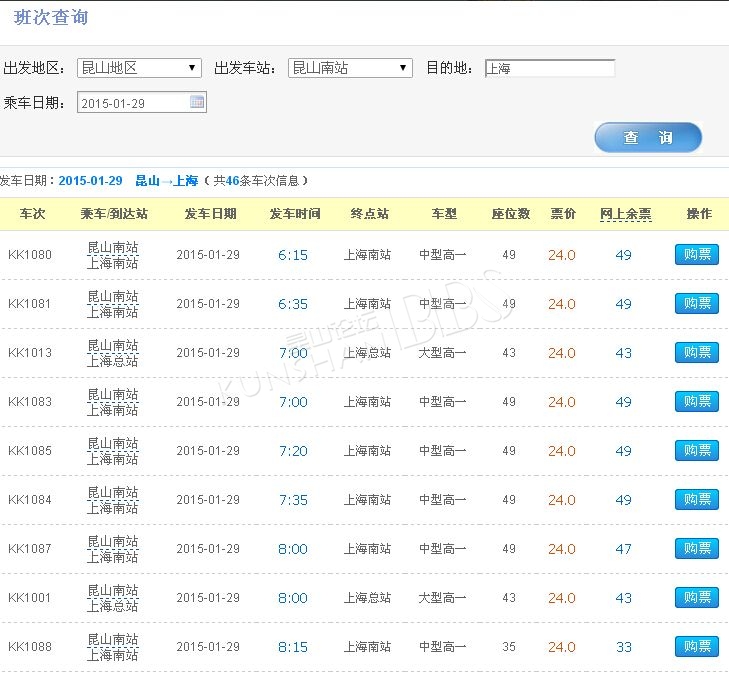Click the 发车时间 column header
The height and width of the screenshot is (674, 729).
click(295, 214)
